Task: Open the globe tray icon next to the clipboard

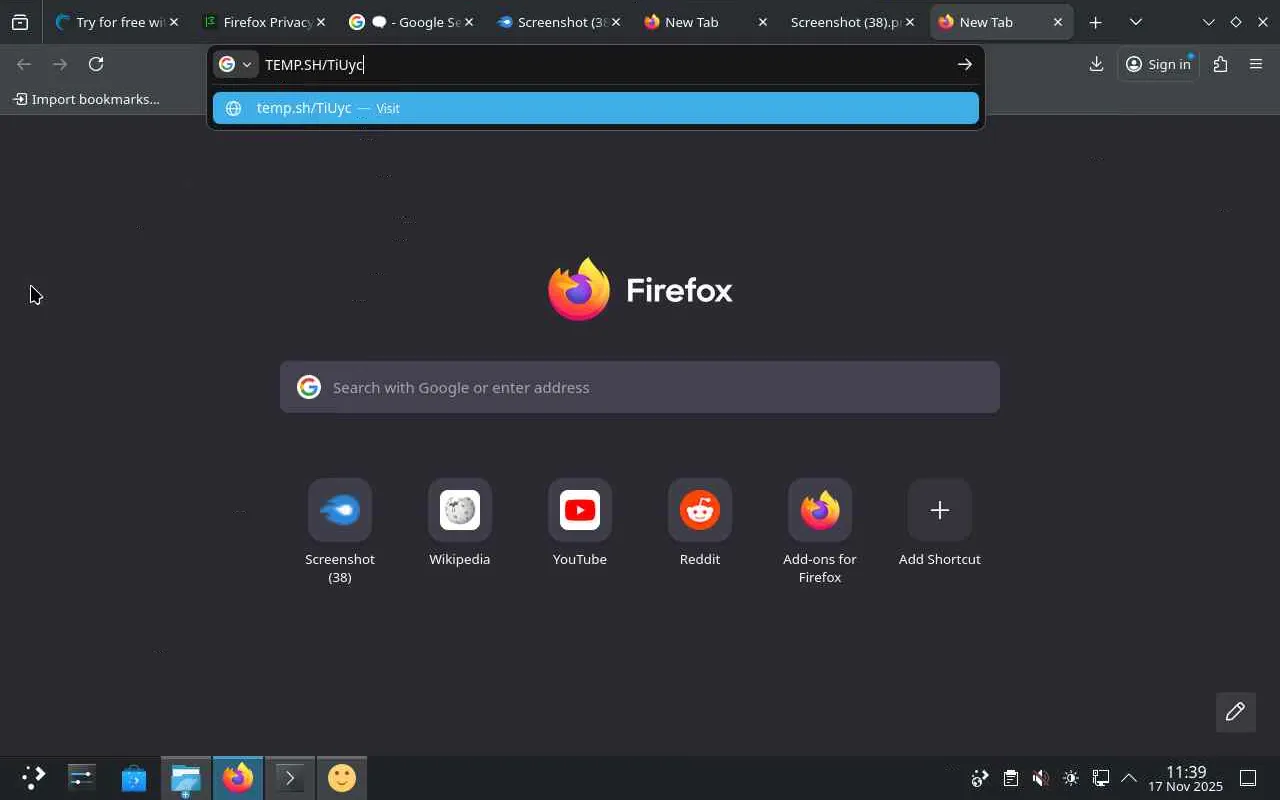Action: click(980, 778)
